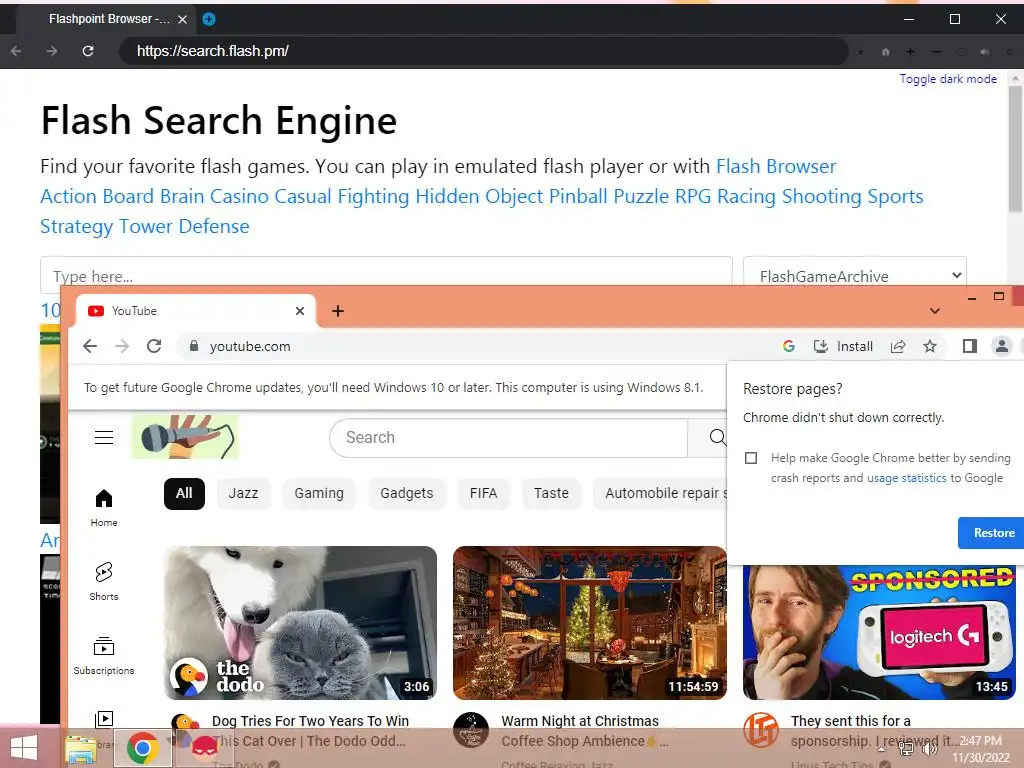Screen dimensions: 1024x768
Task: Open YouTube Subscriptions in the sidebar
Action: point(104,656)
